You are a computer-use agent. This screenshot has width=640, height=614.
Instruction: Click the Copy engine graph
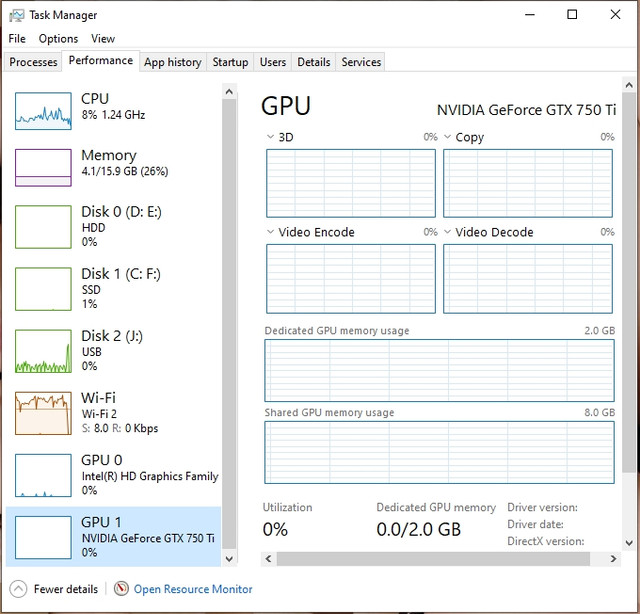(x=528, y=183)
